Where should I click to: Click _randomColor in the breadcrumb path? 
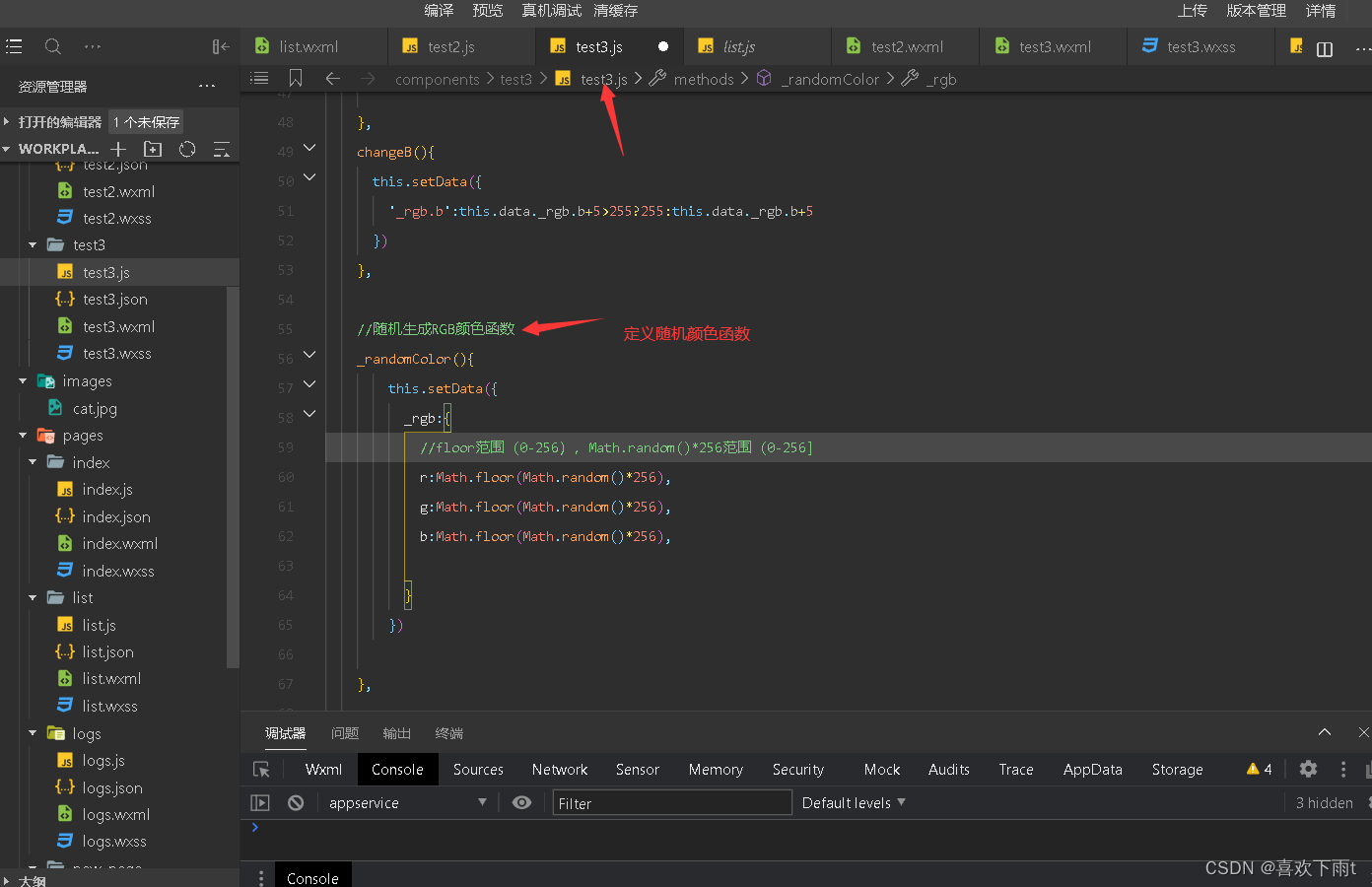pos(830,79)
